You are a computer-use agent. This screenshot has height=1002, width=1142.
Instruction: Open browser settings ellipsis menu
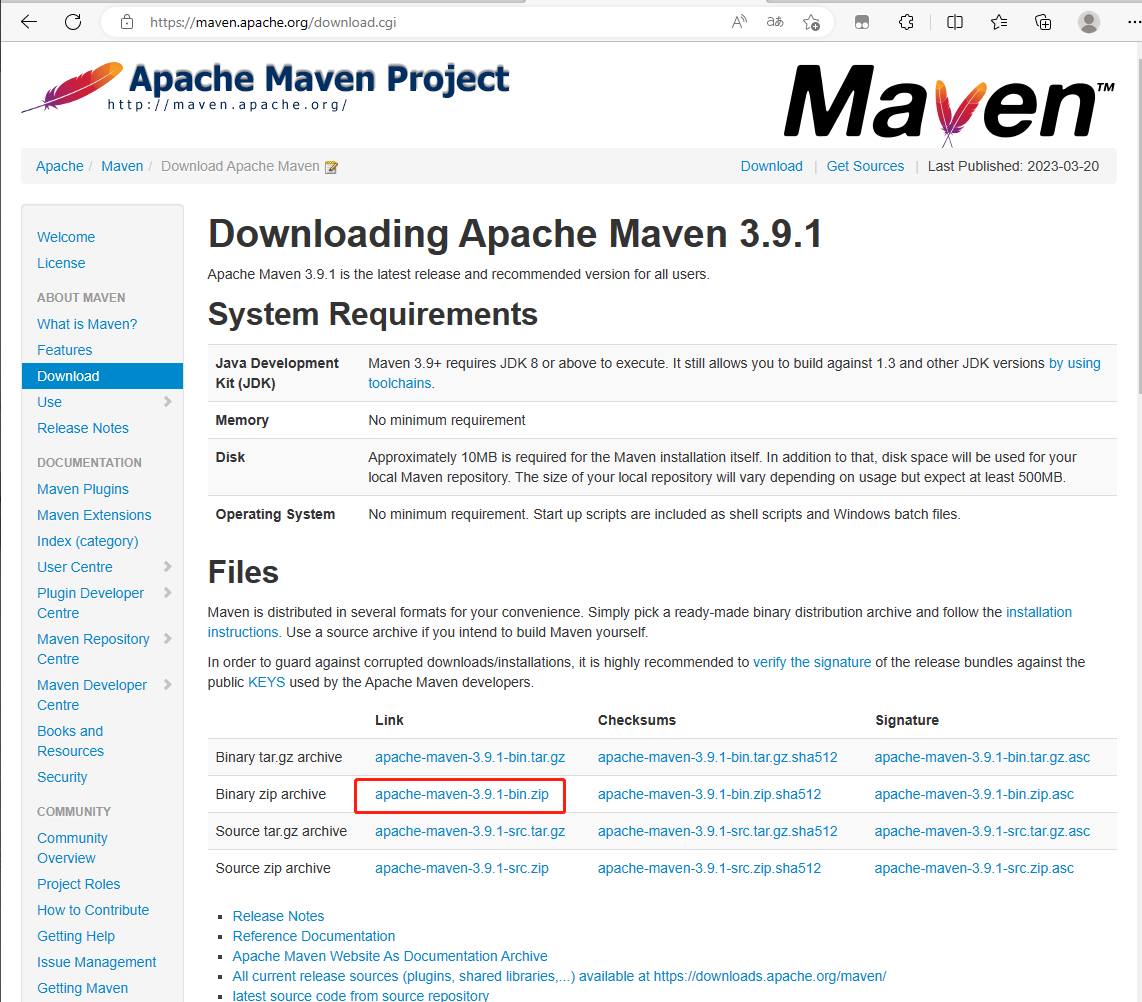pyautogui.click(x=1133, y=23)
